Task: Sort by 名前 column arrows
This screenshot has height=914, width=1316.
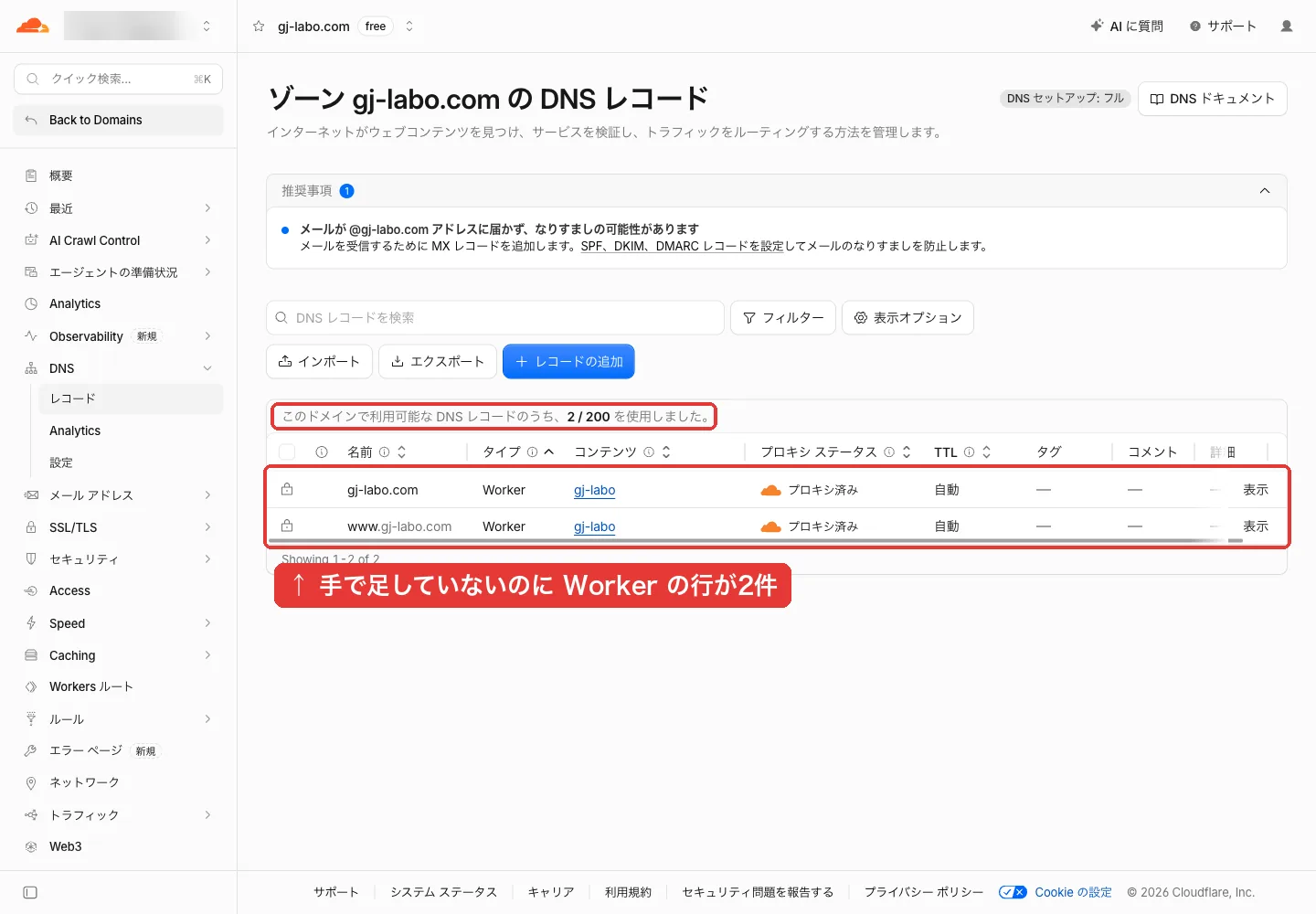Action: 401,452
